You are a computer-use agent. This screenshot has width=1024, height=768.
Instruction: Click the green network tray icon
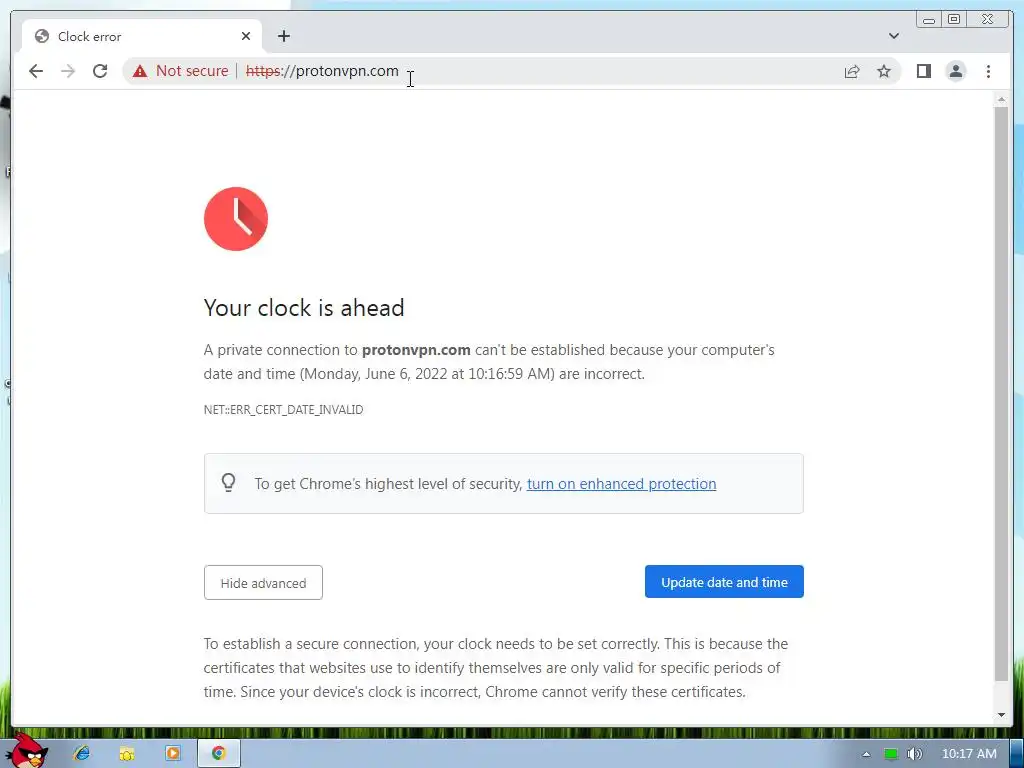pyautogui.click(x=891, y=754)
